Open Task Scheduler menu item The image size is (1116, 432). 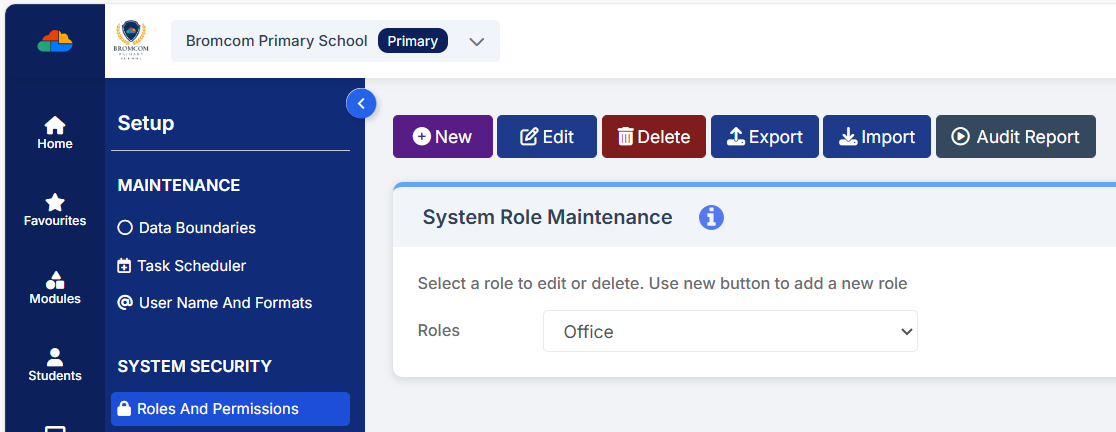click(191, 266)
